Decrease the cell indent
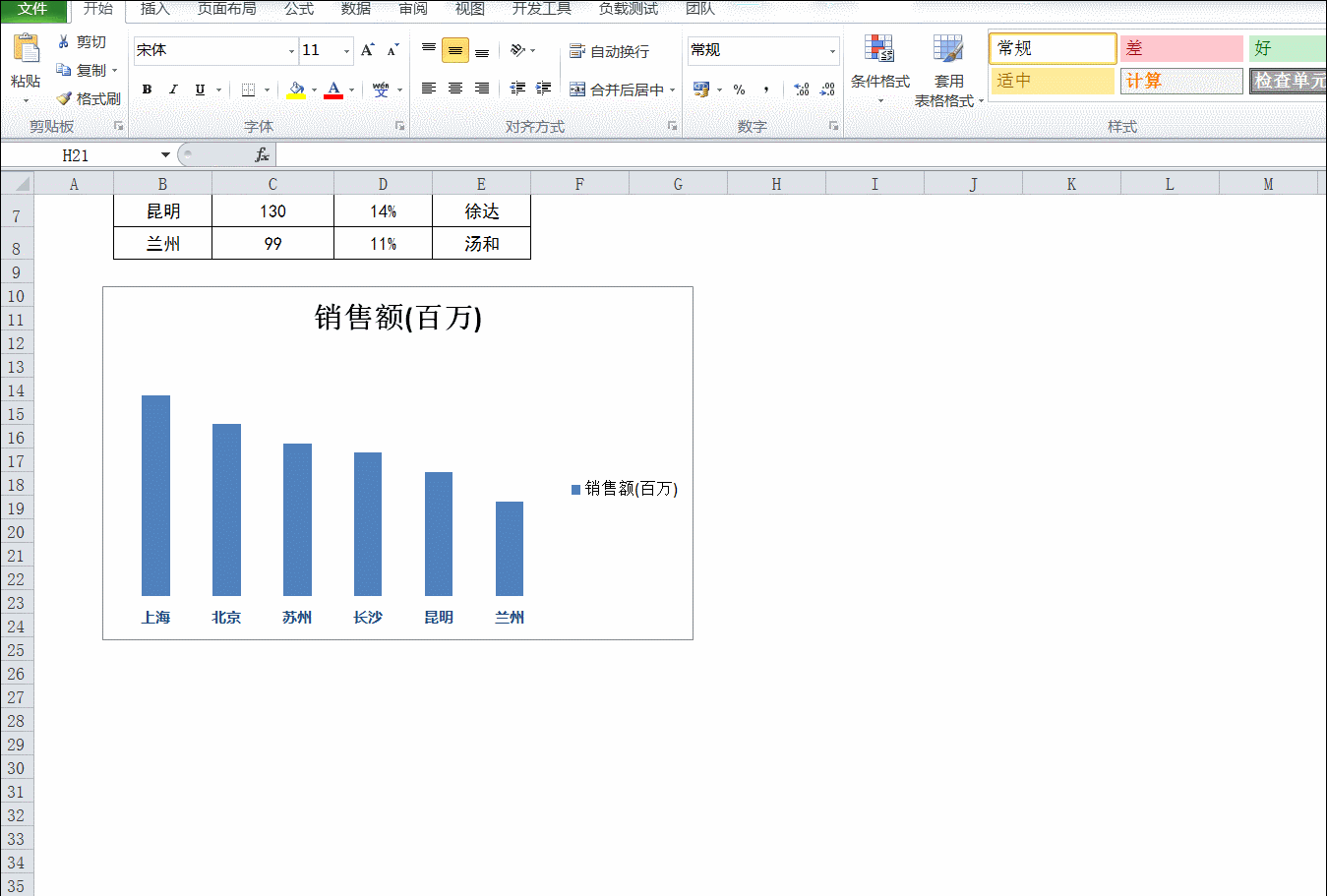 [x=517, y=90]
